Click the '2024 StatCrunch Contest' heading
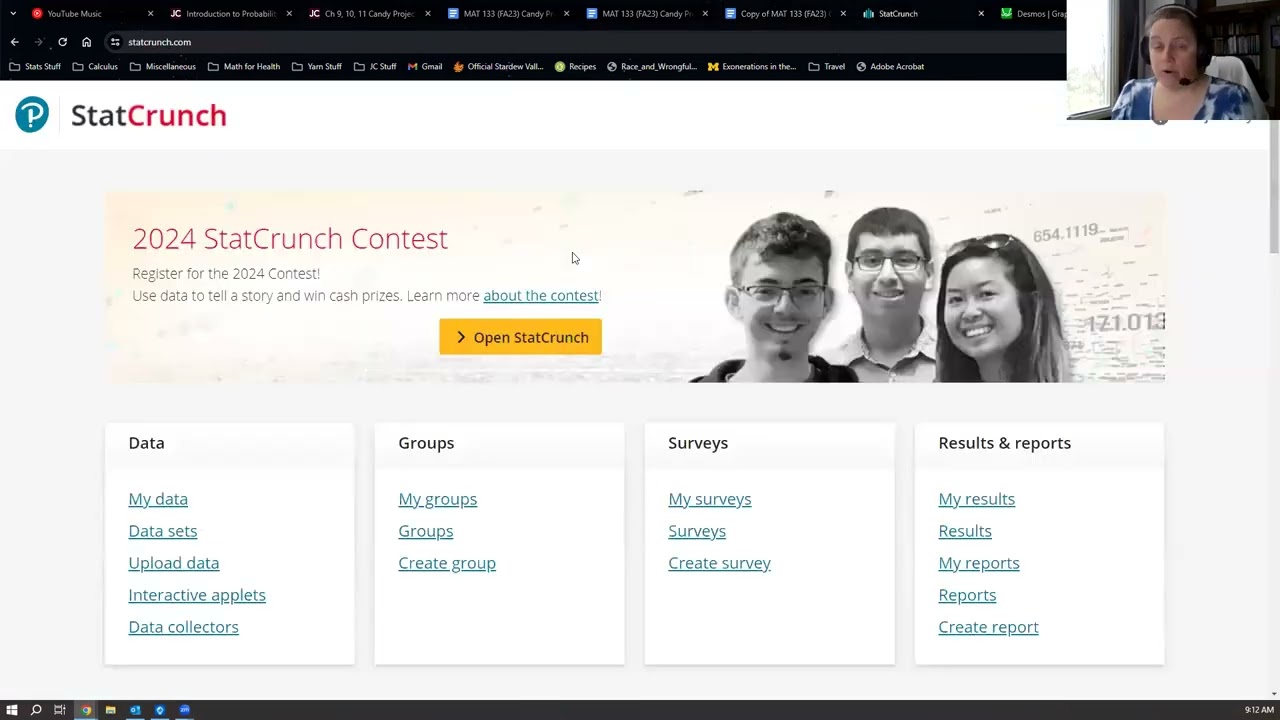The height and width of the screenshot is (720, 1280). (290, 238)
